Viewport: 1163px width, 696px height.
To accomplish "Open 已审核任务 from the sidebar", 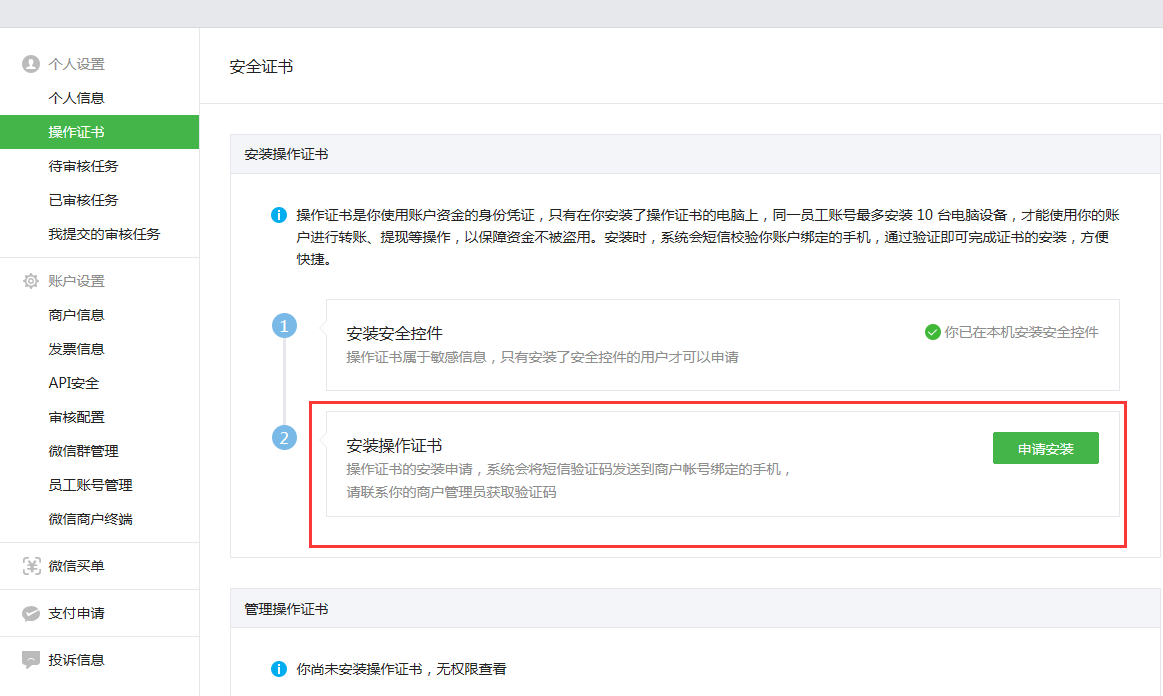I will tap(83, 200).
